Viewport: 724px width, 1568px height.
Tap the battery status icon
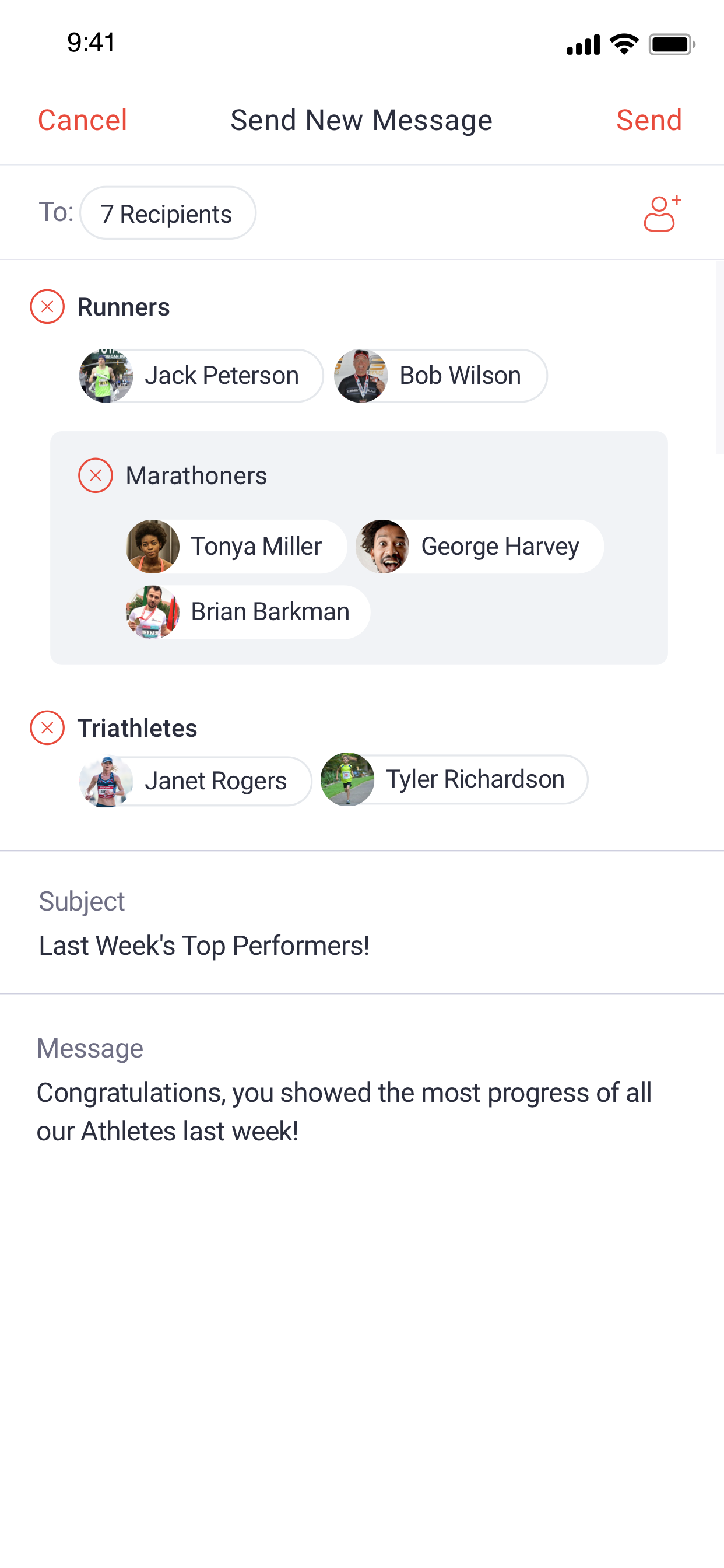click(x=671, y=44)
